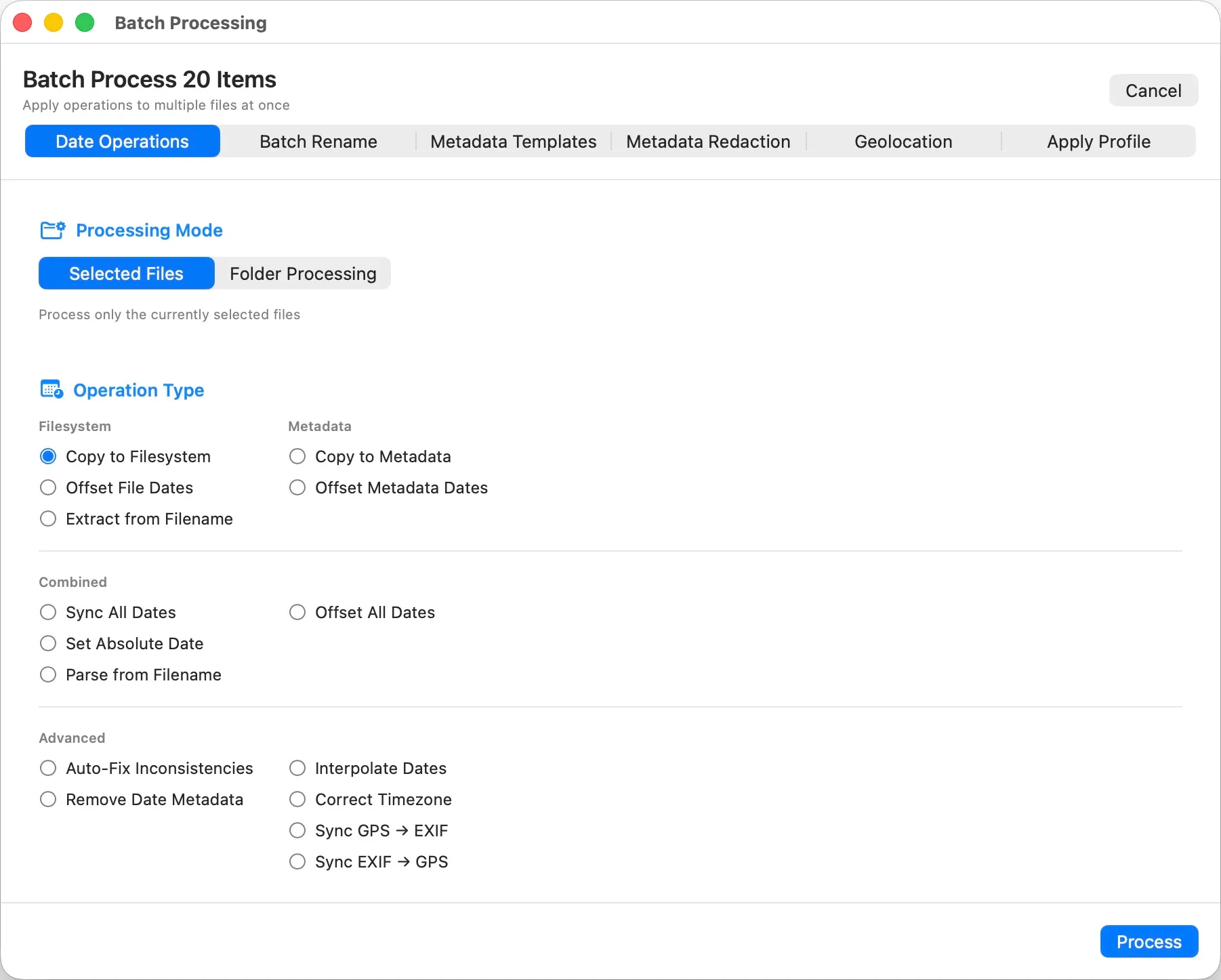
Task: Choose the Interpolate Dates option
Action: tap(297, 768)
